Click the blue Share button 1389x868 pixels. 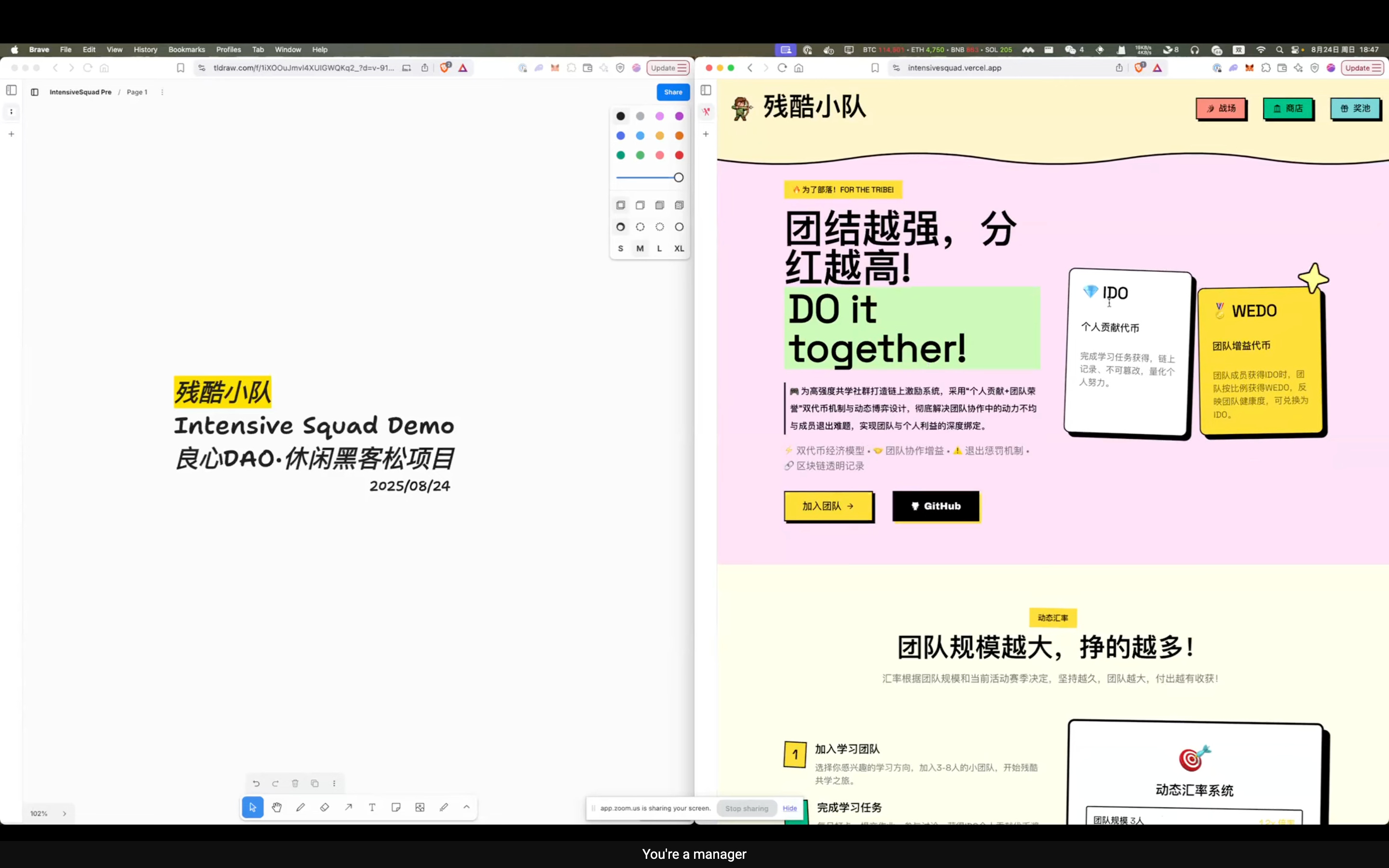[x=673, y=92]
